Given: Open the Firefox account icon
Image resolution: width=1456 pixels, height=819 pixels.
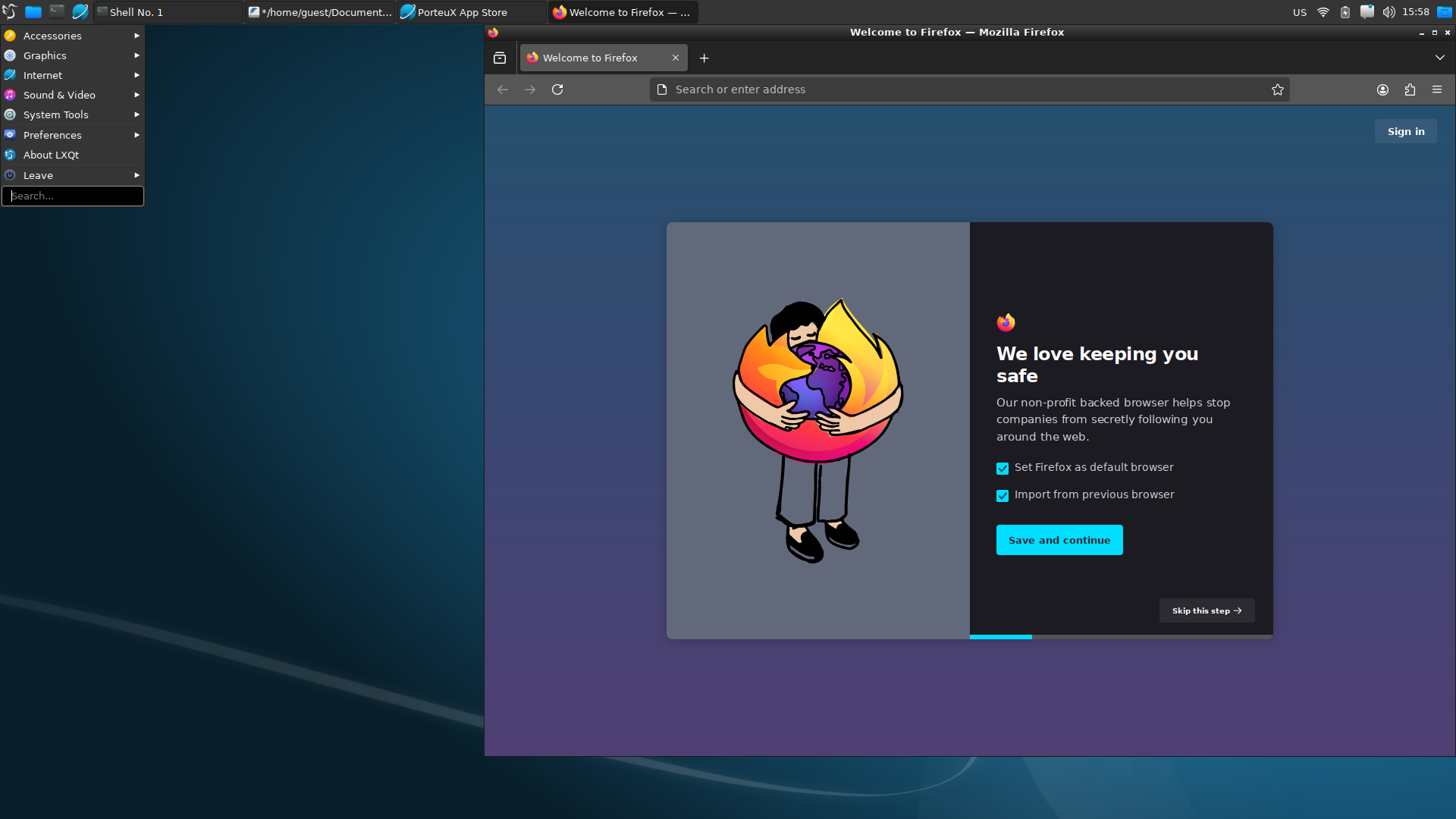Looking at the screenshot, I should (x=1383, y=89).
